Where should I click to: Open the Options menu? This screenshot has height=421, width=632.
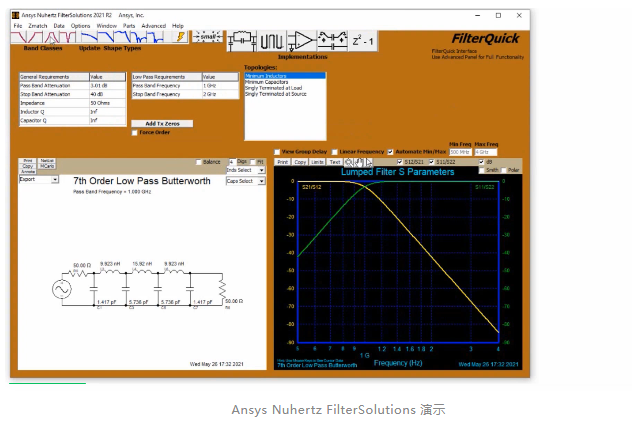(80, 26)
